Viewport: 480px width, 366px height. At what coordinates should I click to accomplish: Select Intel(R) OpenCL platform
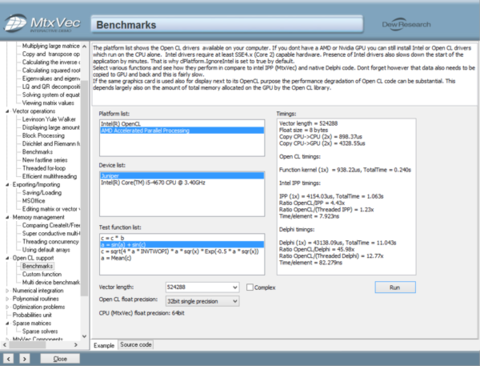click(x=182, y=124)
